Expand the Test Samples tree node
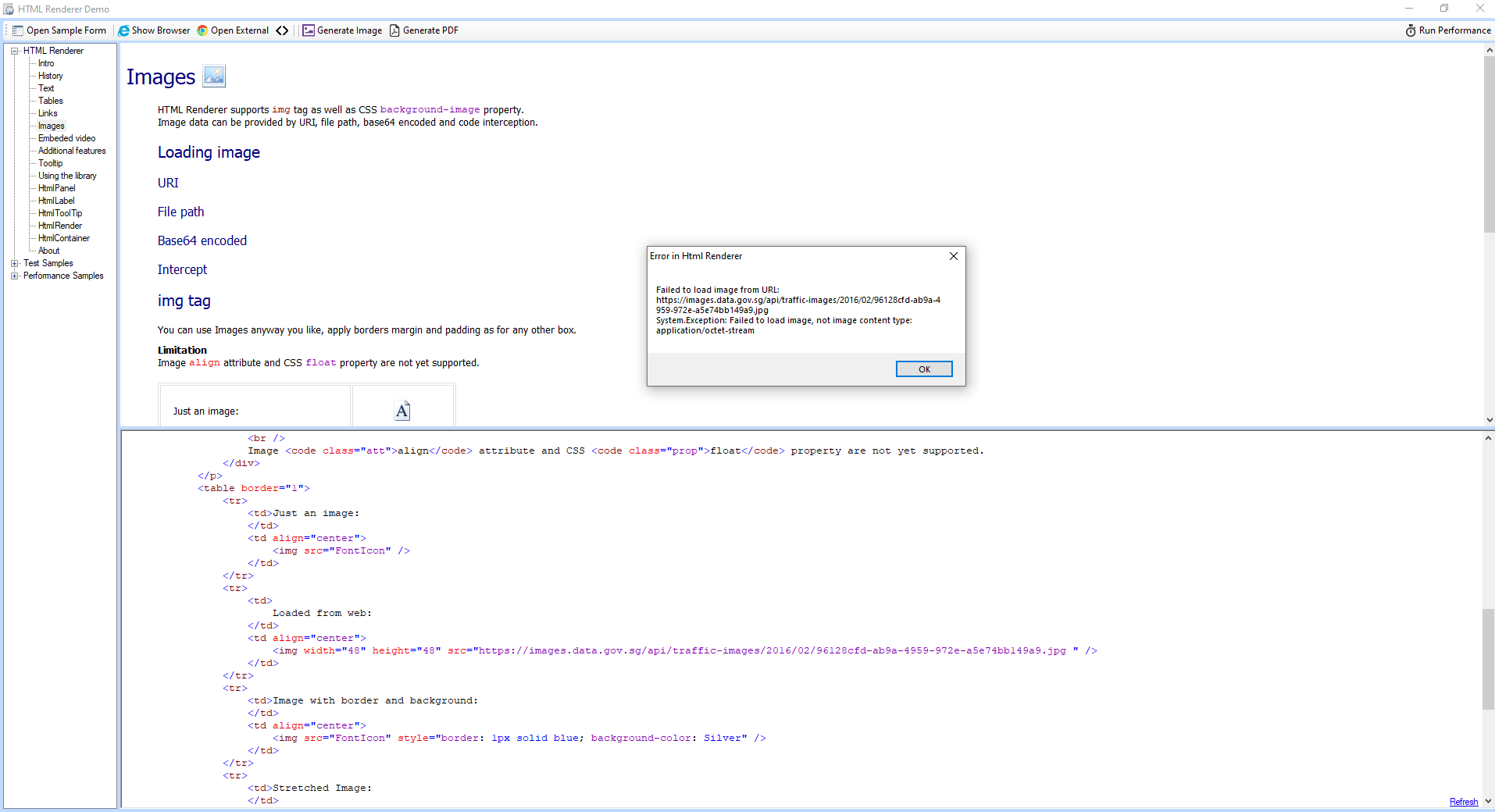 (x=14, y=263)
